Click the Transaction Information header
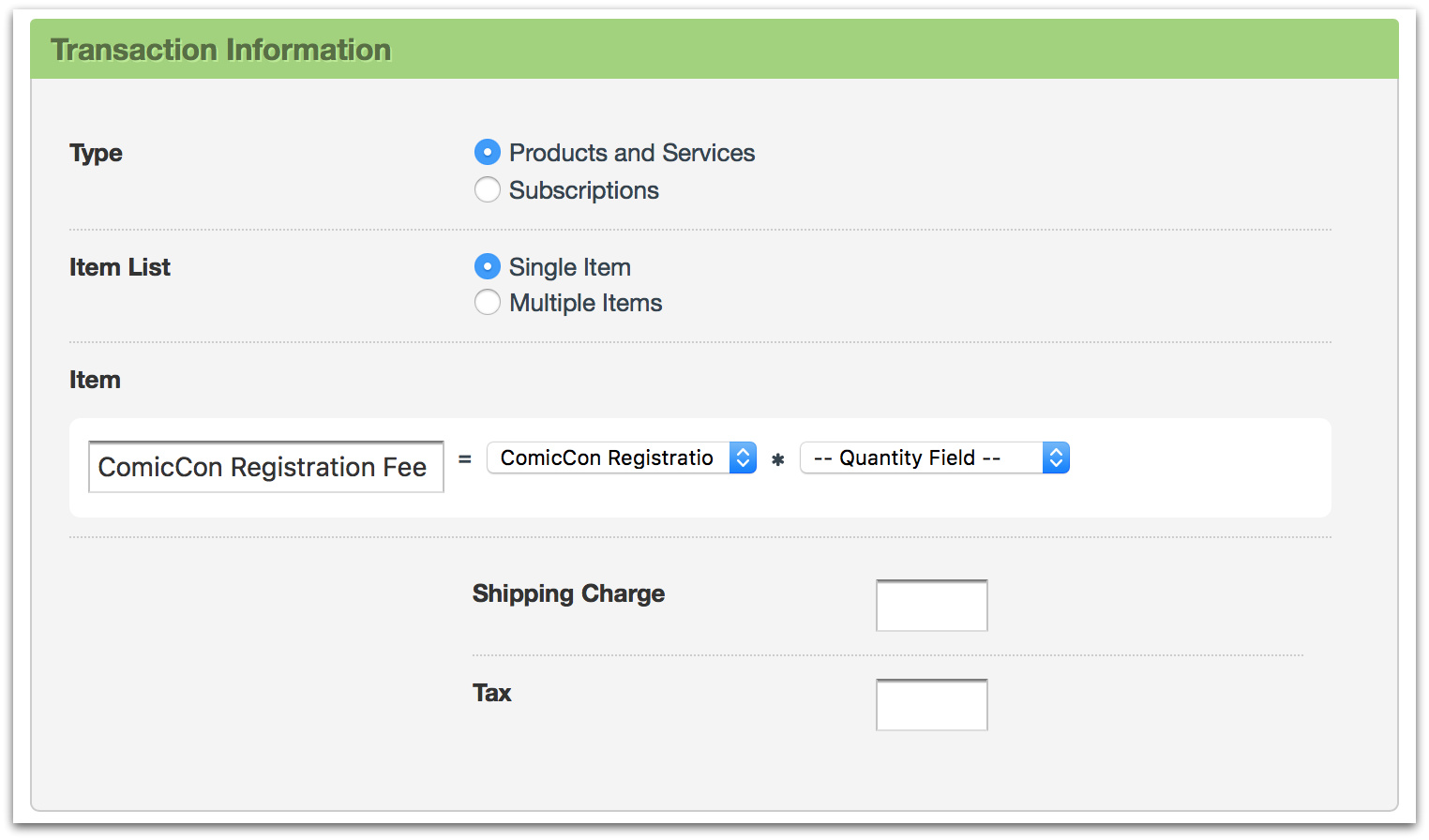The image size is (1429, 840). point(220,50)
